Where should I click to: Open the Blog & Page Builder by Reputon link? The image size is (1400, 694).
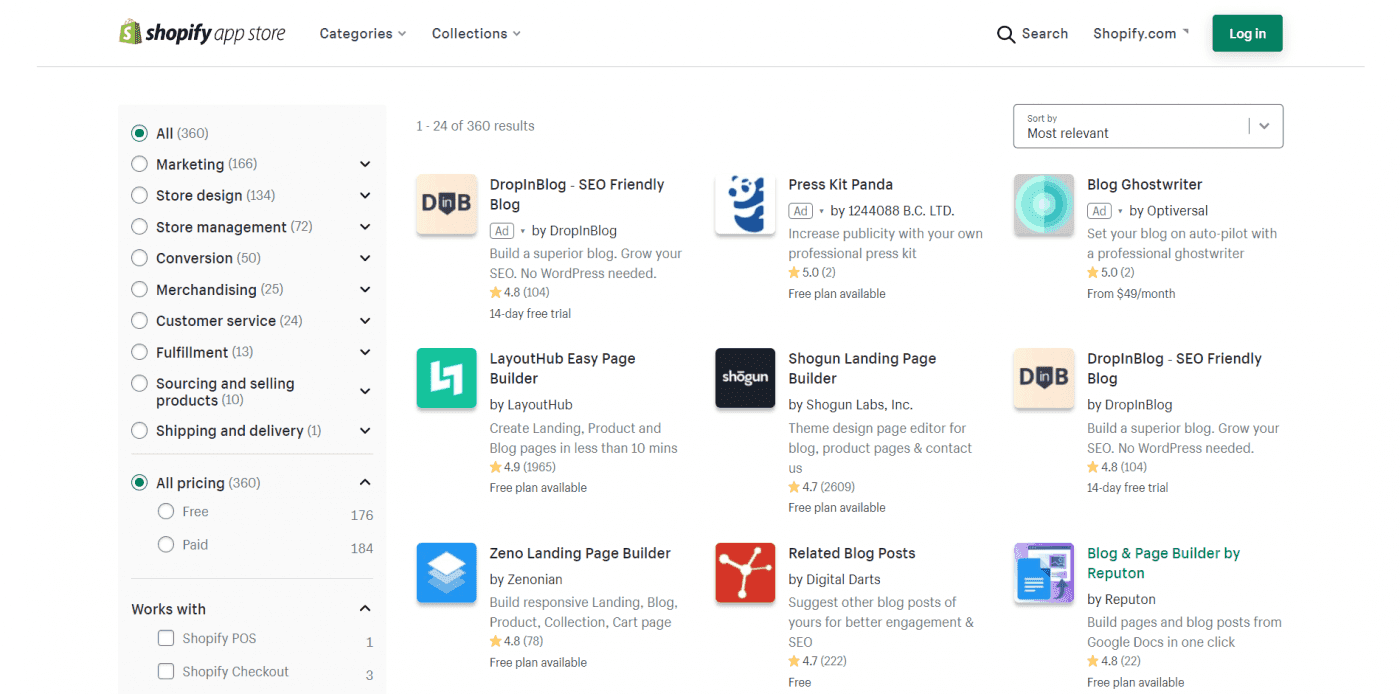click(1163, 563)
